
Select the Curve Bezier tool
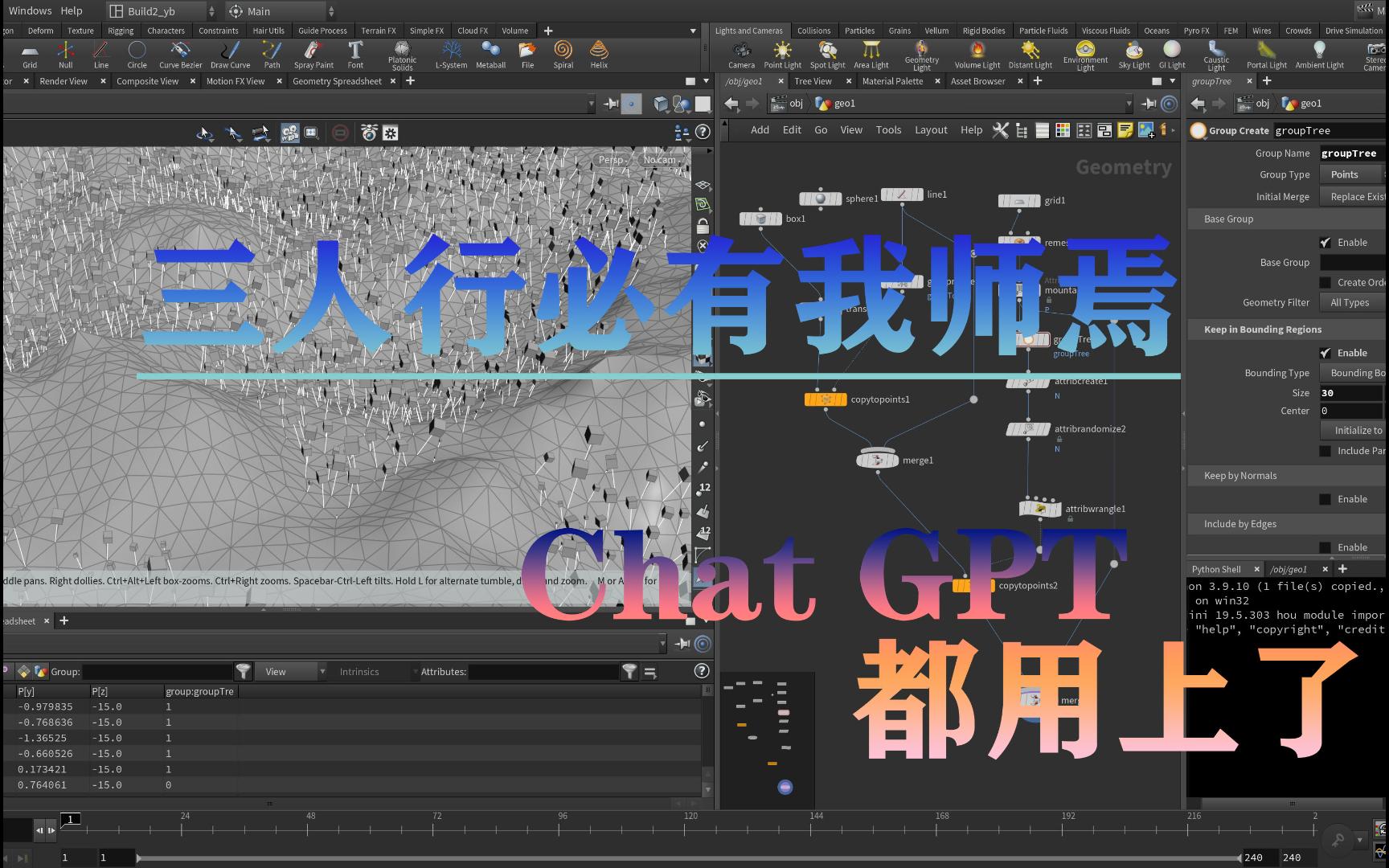point(181,55)
